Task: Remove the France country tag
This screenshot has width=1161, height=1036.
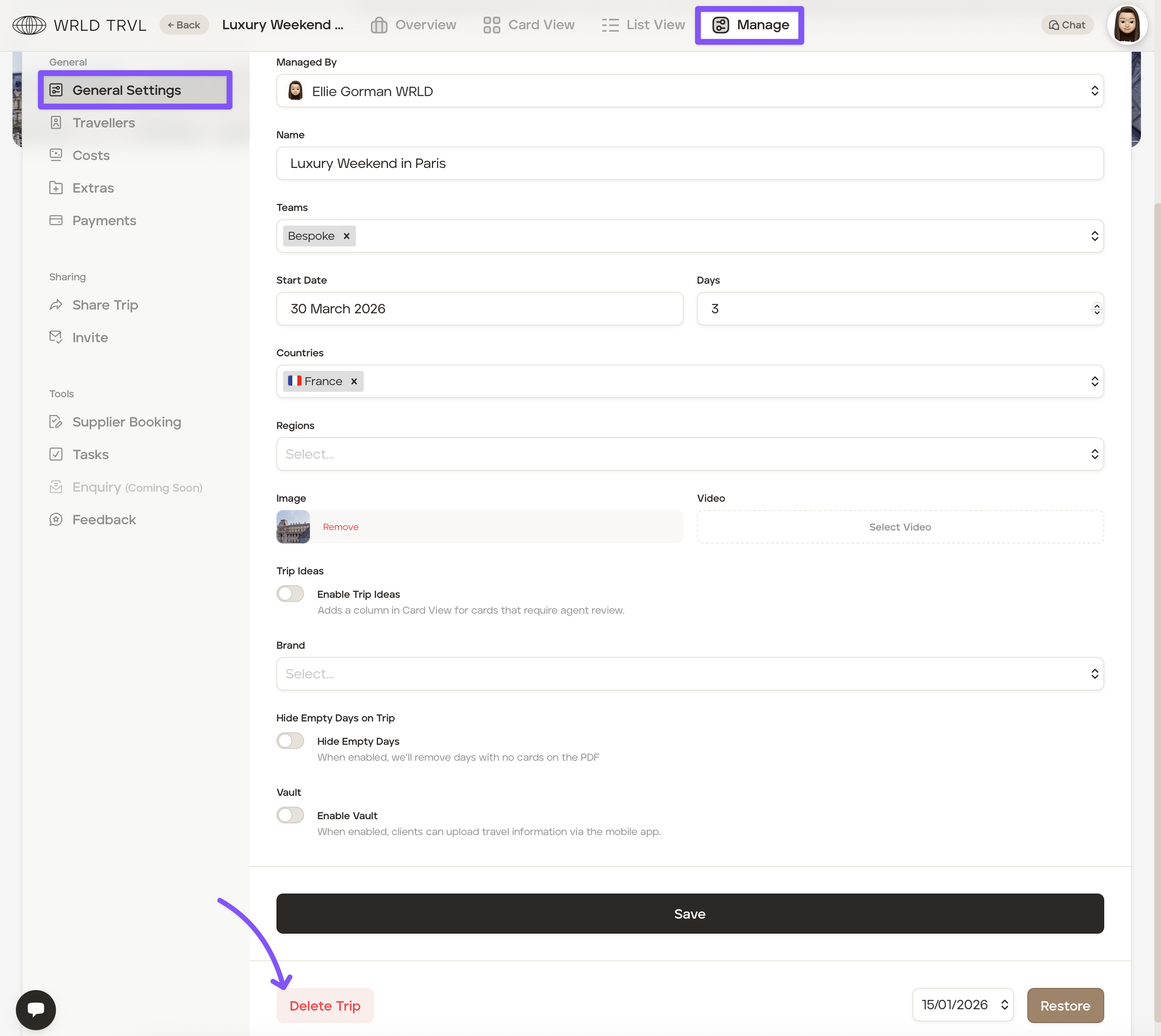Action: point(354,381)
